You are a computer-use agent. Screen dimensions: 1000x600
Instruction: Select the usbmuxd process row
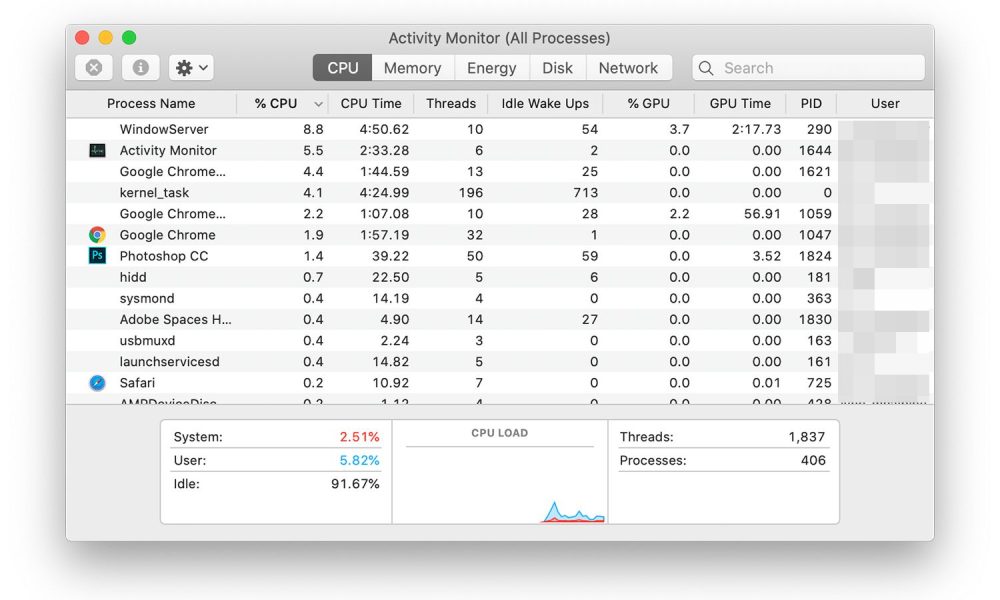pos(500,340)
